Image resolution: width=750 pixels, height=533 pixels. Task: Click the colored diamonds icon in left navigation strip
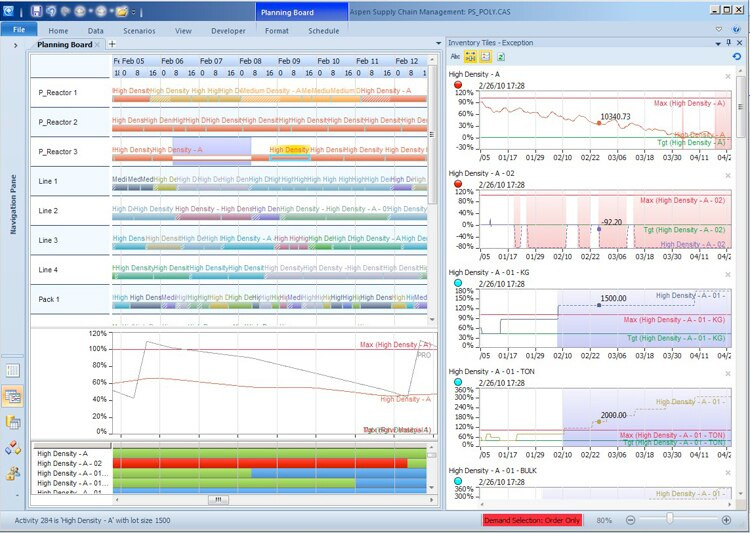point(13,448)
